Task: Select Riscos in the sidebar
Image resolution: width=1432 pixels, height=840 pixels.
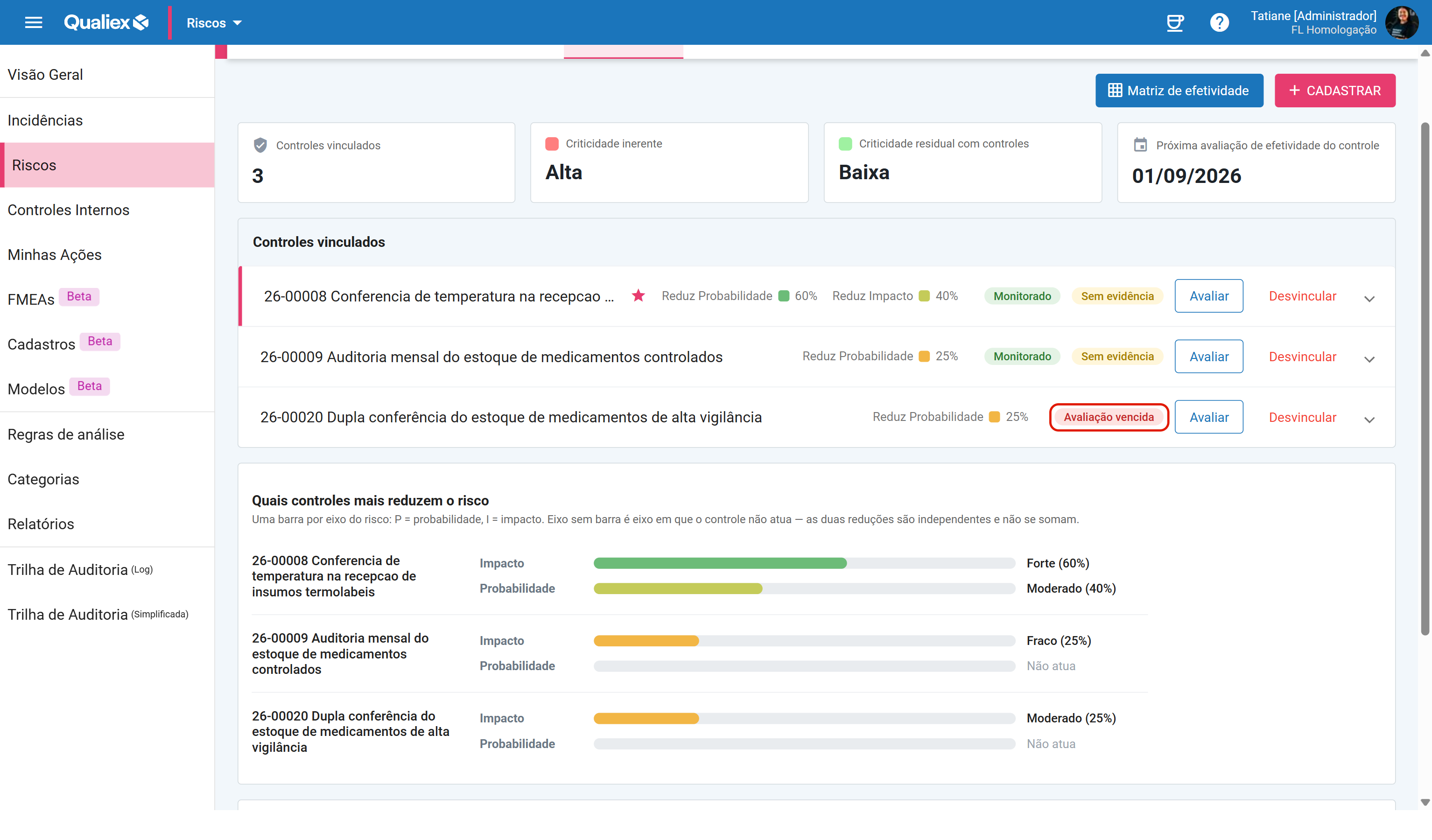Action: (x=107, y=165)
